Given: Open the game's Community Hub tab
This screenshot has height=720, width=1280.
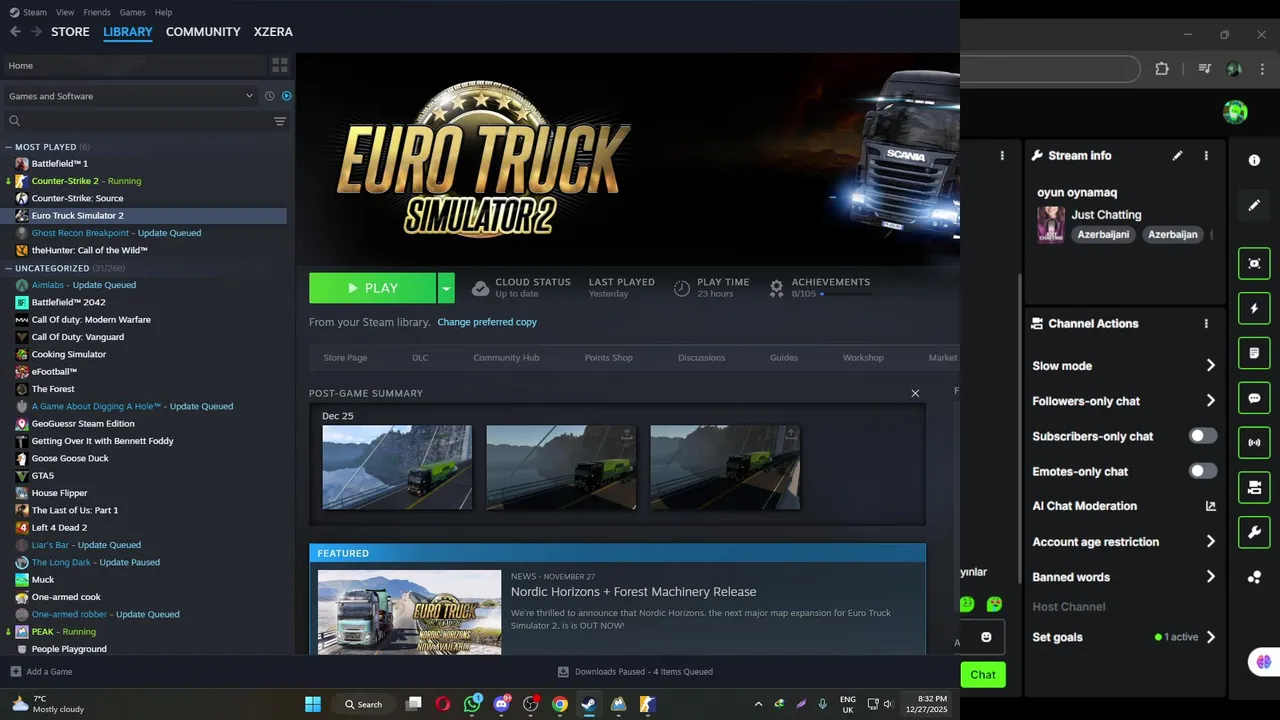Looking at the screenshot, I should coord(506,358).
